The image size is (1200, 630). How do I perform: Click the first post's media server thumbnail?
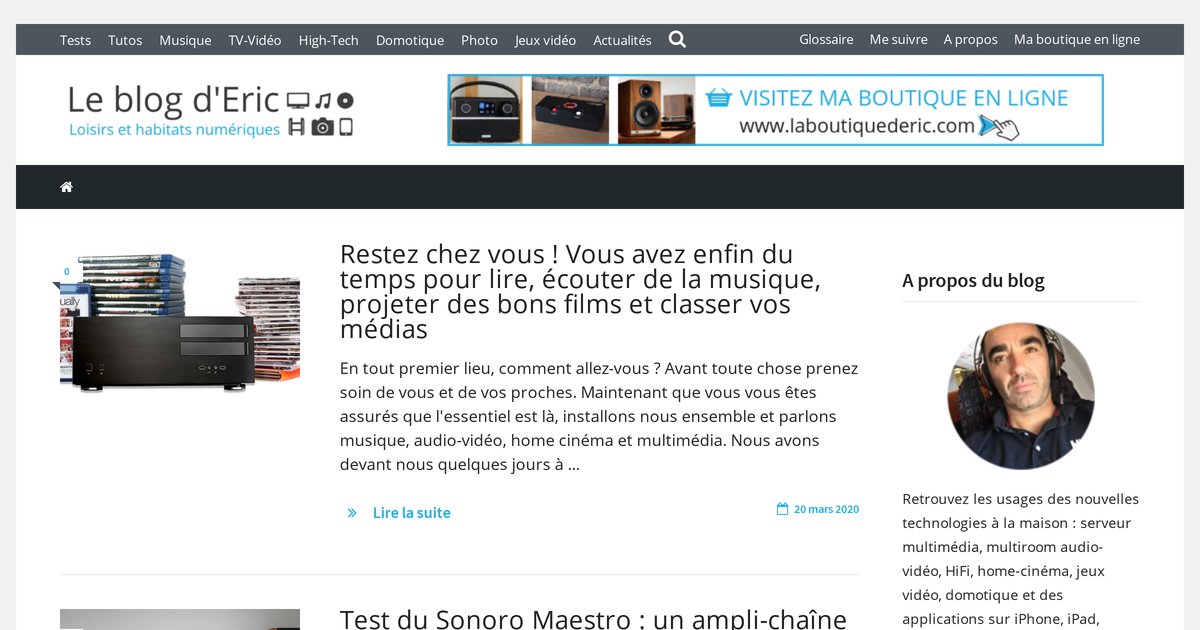(180, 322)
